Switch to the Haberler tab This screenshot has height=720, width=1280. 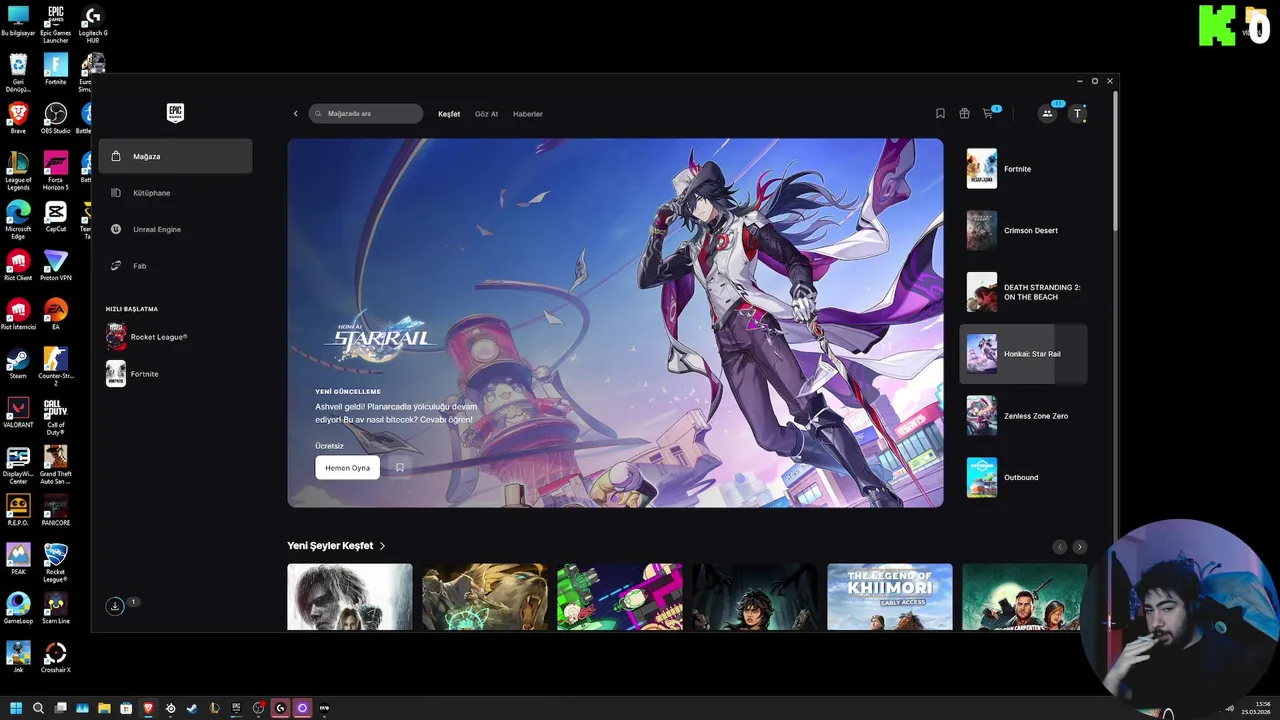(528, 114)
